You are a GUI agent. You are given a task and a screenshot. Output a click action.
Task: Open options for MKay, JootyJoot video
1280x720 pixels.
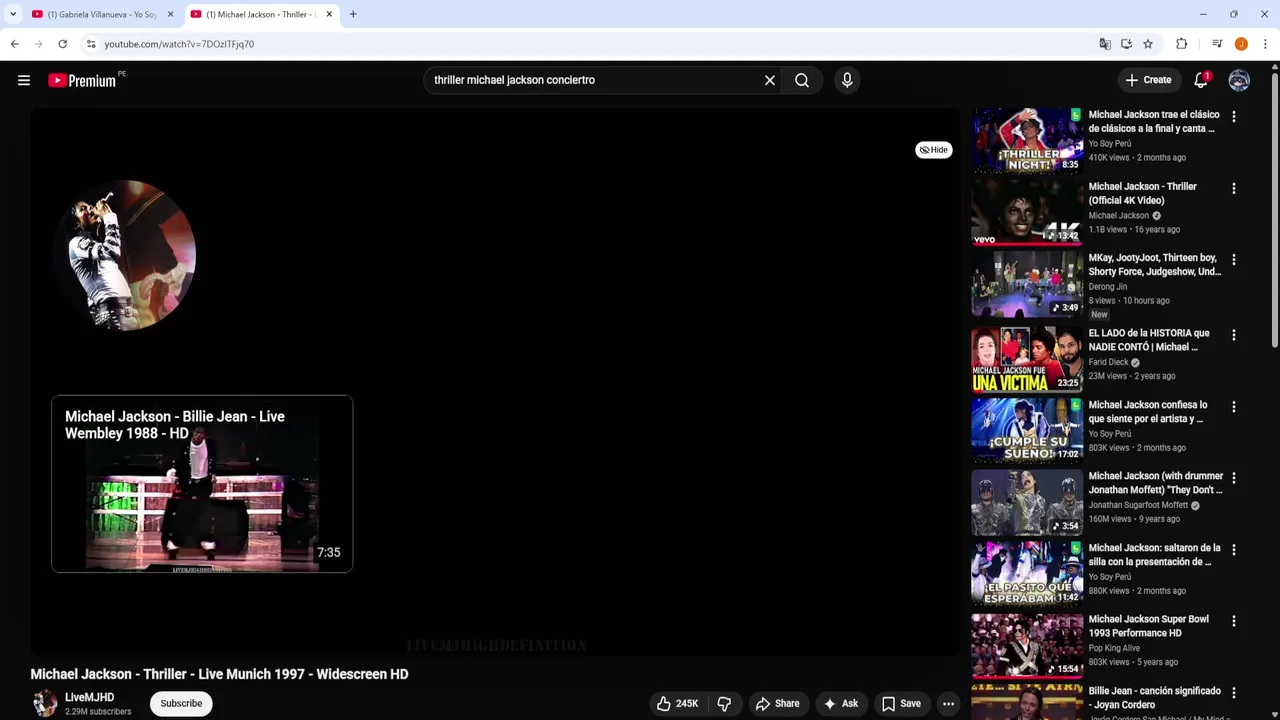pos(1234,260)
